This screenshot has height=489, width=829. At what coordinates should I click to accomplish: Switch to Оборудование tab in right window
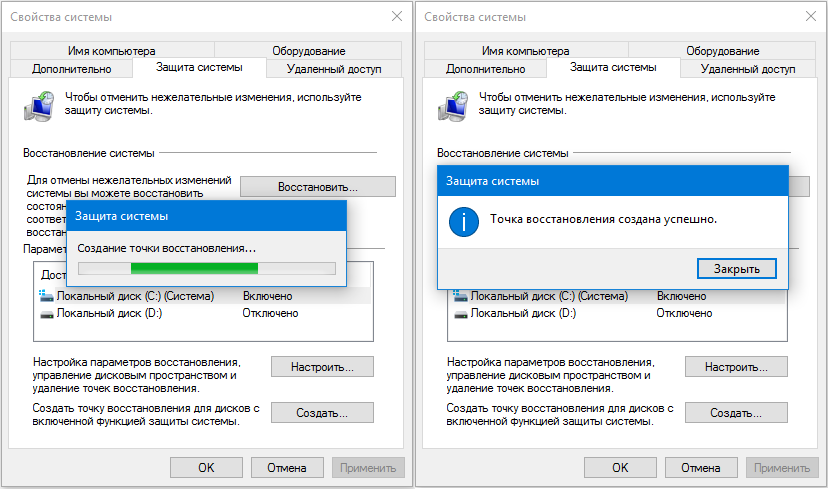[x=722, y=51]
